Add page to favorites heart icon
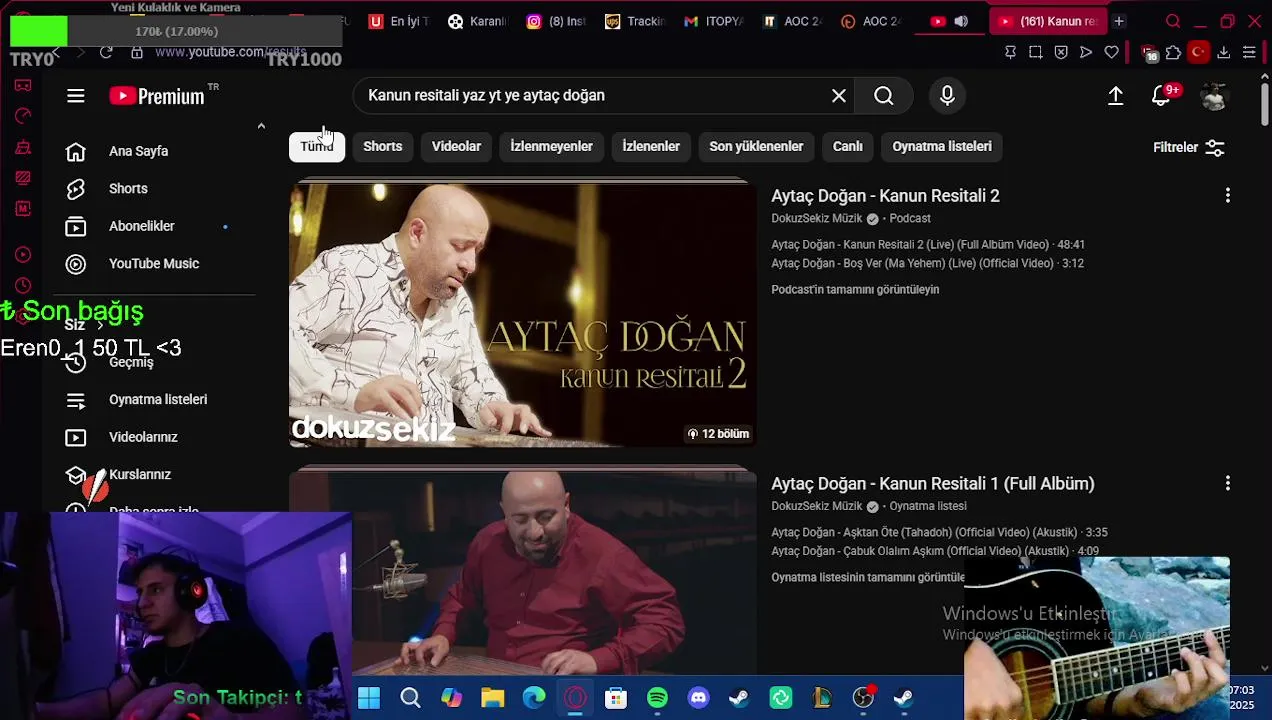Viewport: 1272px width, 720px height. [x=1111, y=52]
